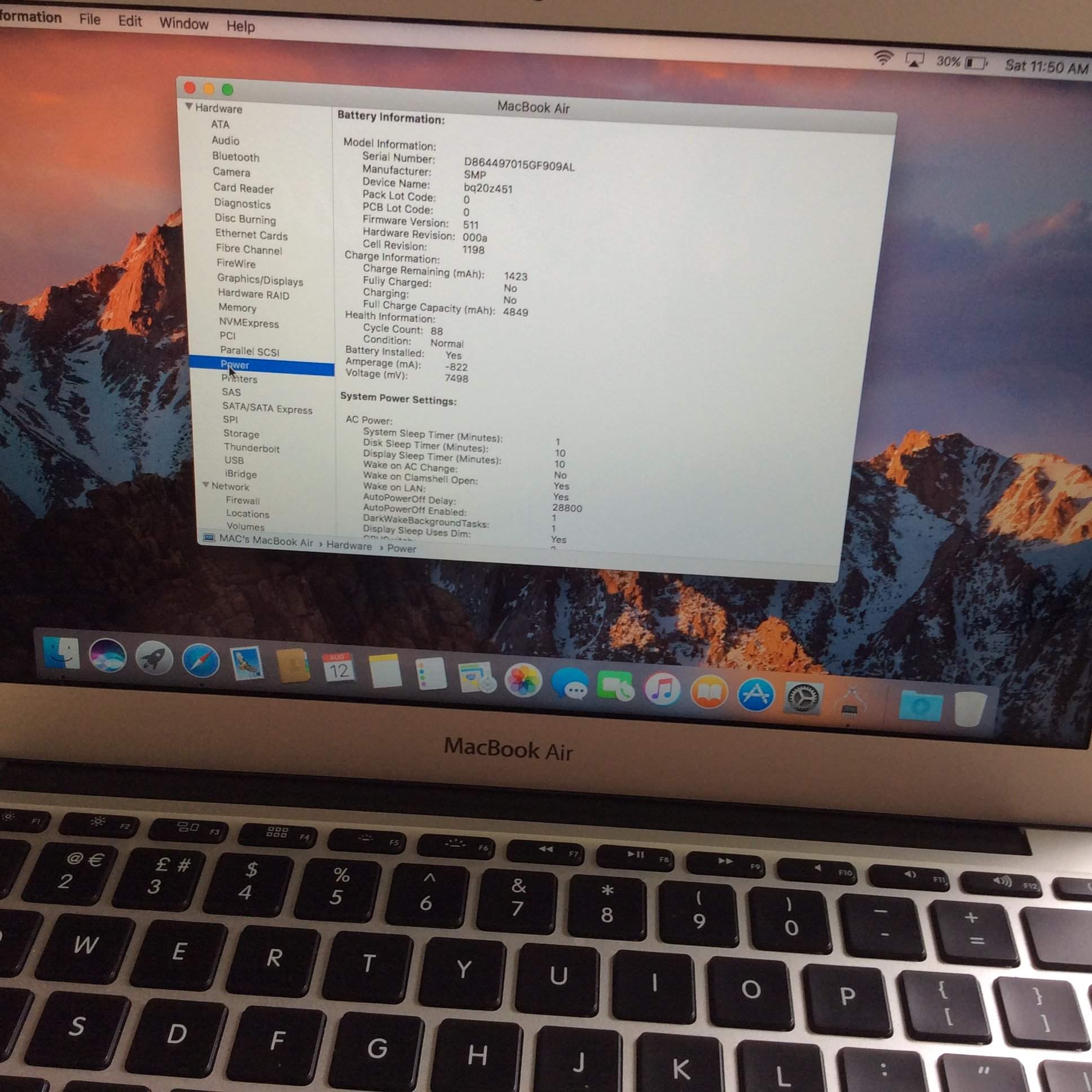The width and height of the screenshot is (1092, 1092).
Task: Select Fibre Channel in the sidebar
Action: (249, 249)
